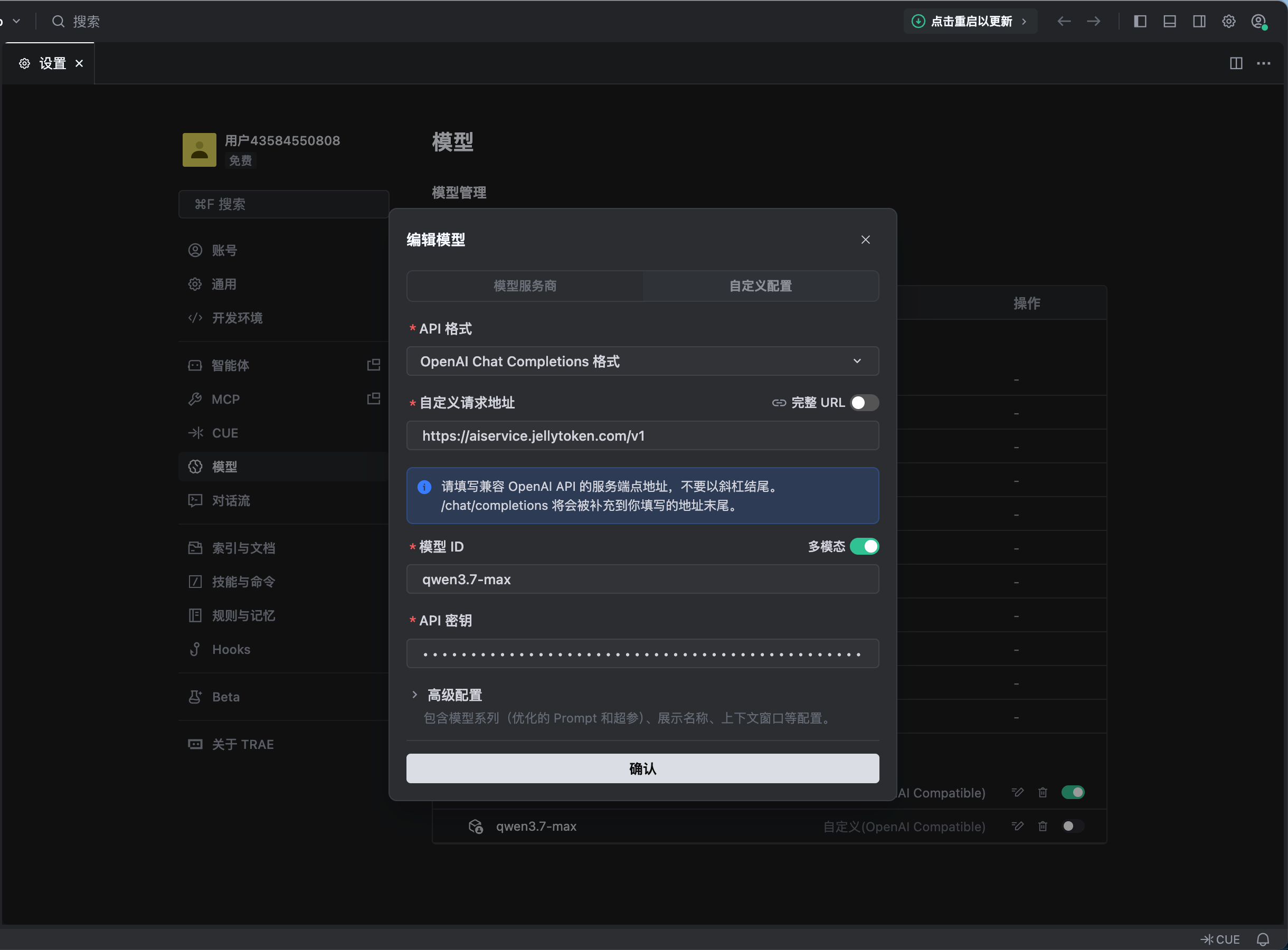Switch to the 模型服务商 tab

click(x=524, y=286)
